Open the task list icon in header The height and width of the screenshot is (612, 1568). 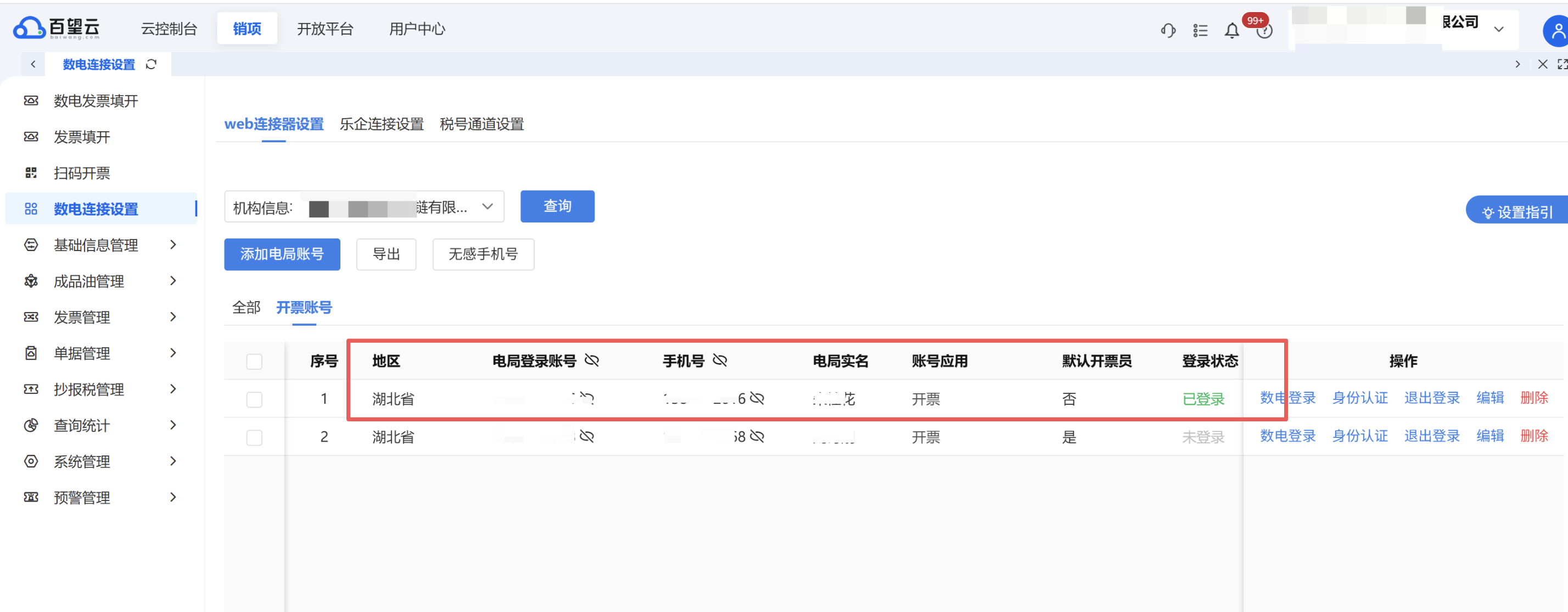1200,30
